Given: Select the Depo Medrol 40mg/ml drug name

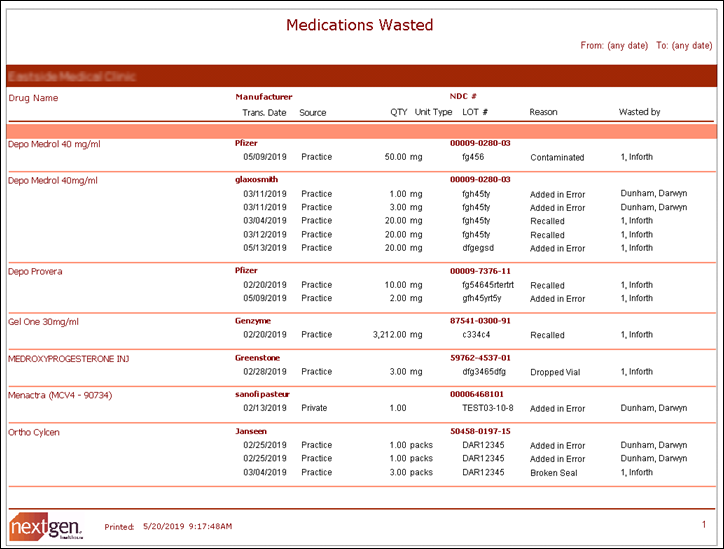Looking at the screenshot, I should point(53,181).
